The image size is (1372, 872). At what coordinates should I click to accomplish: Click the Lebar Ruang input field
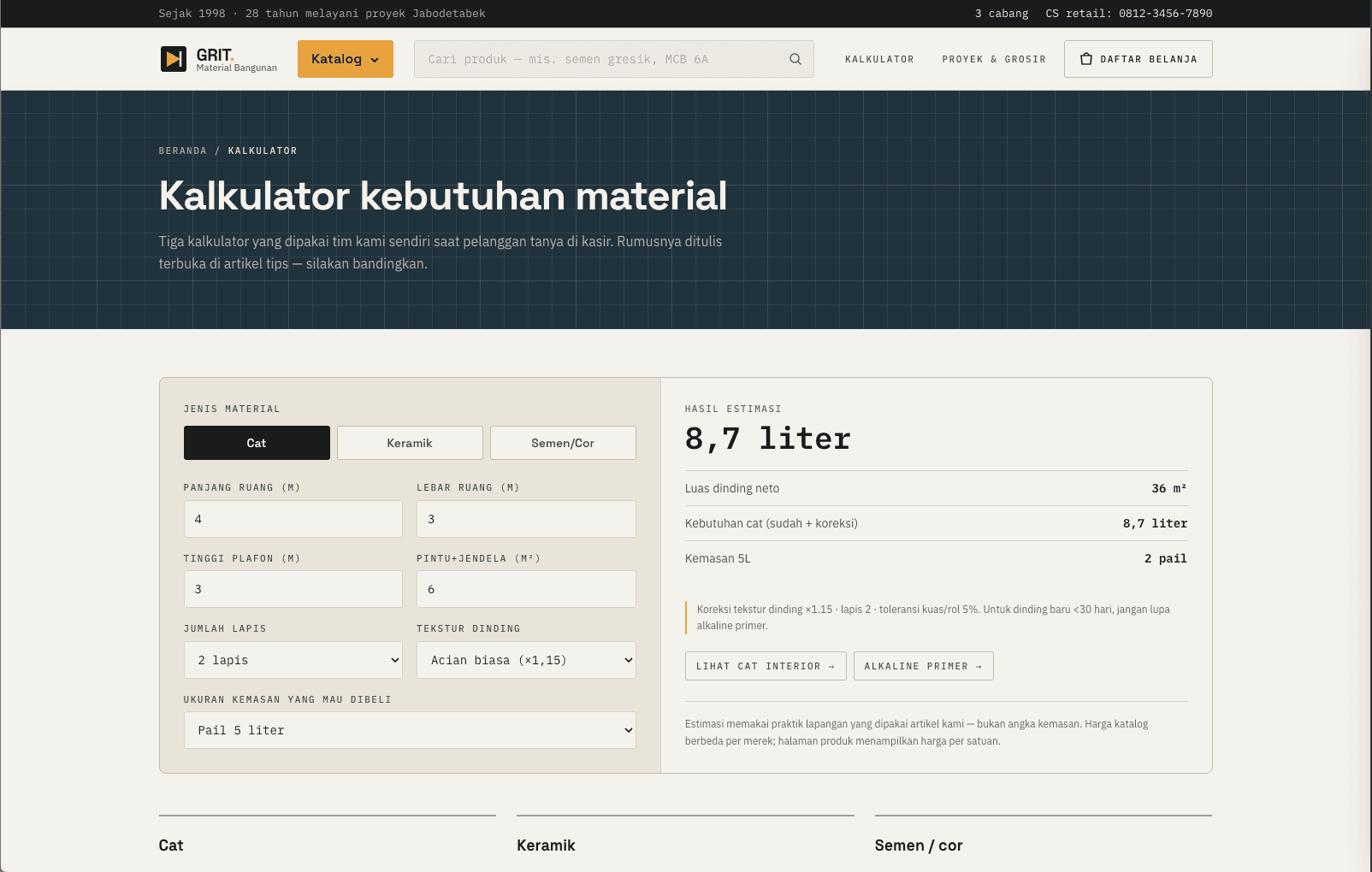(526, 519)
